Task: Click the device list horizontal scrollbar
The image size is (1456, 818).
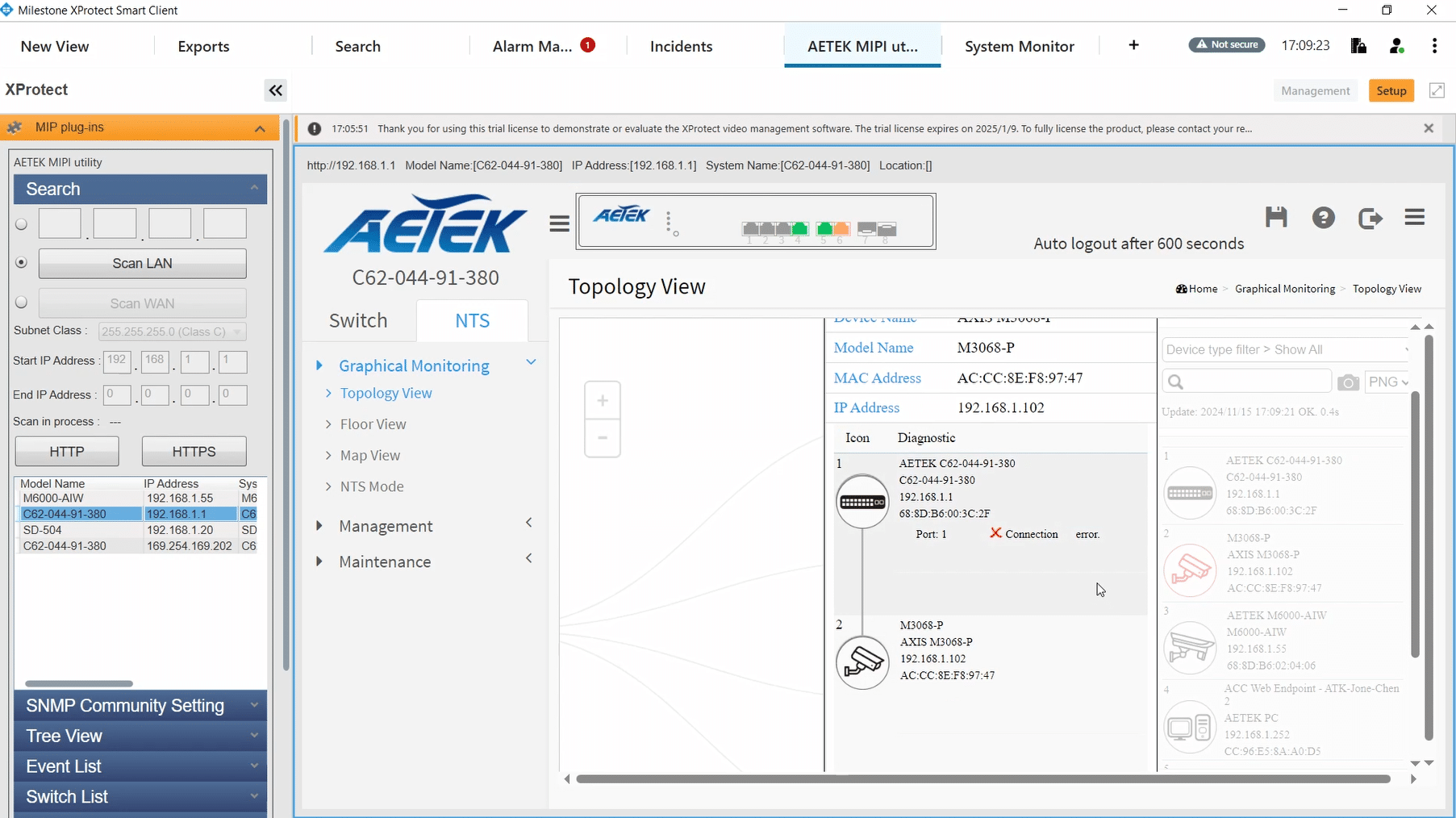Action: [78, 683]
